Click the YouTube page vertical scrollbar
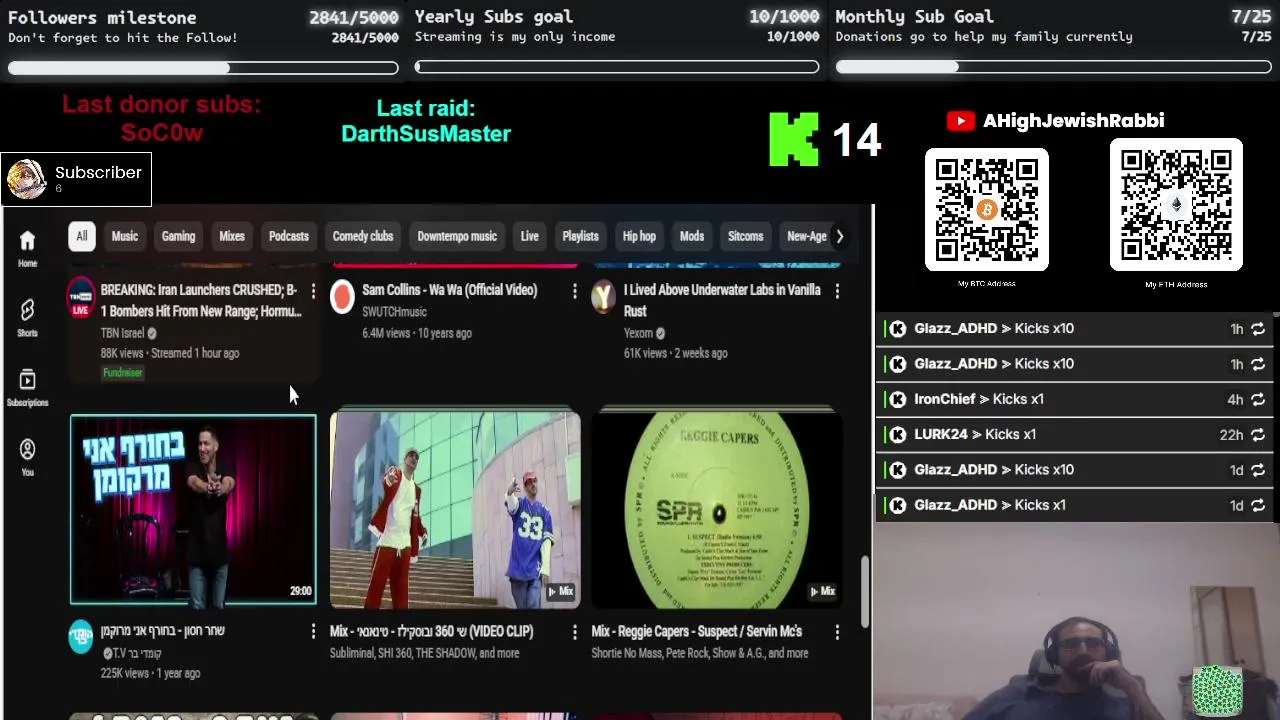Viewport: 1280px width, 720px height. (866, 590)
